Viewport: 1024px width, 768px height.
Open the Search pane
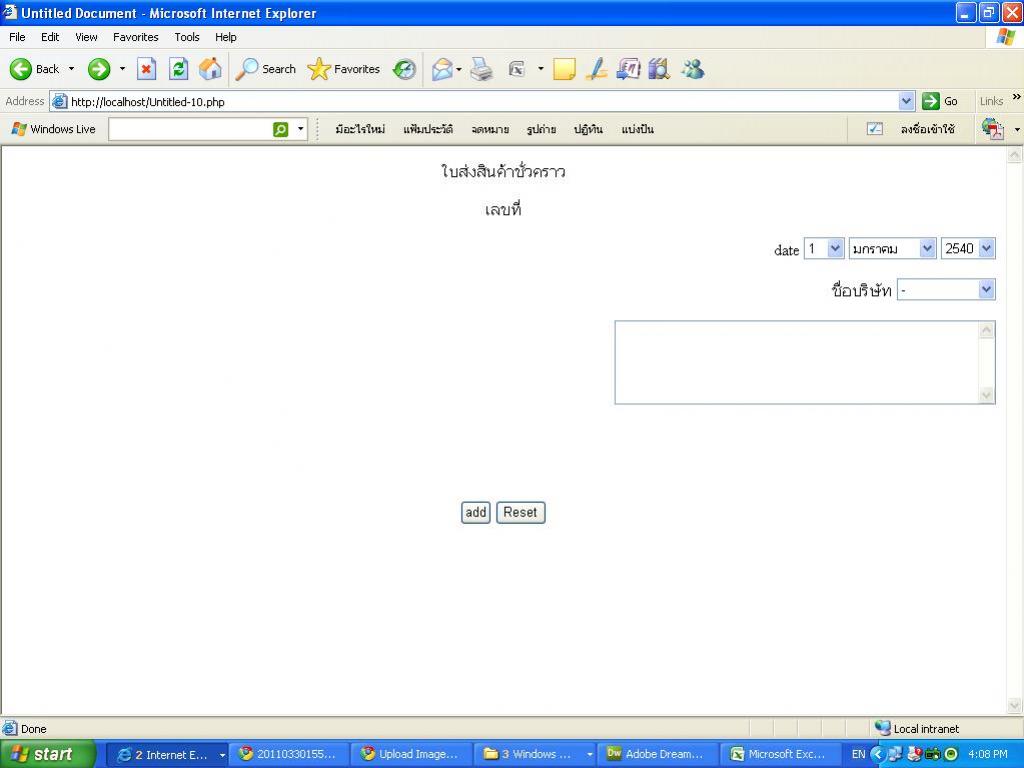click(x=266, y=69)
